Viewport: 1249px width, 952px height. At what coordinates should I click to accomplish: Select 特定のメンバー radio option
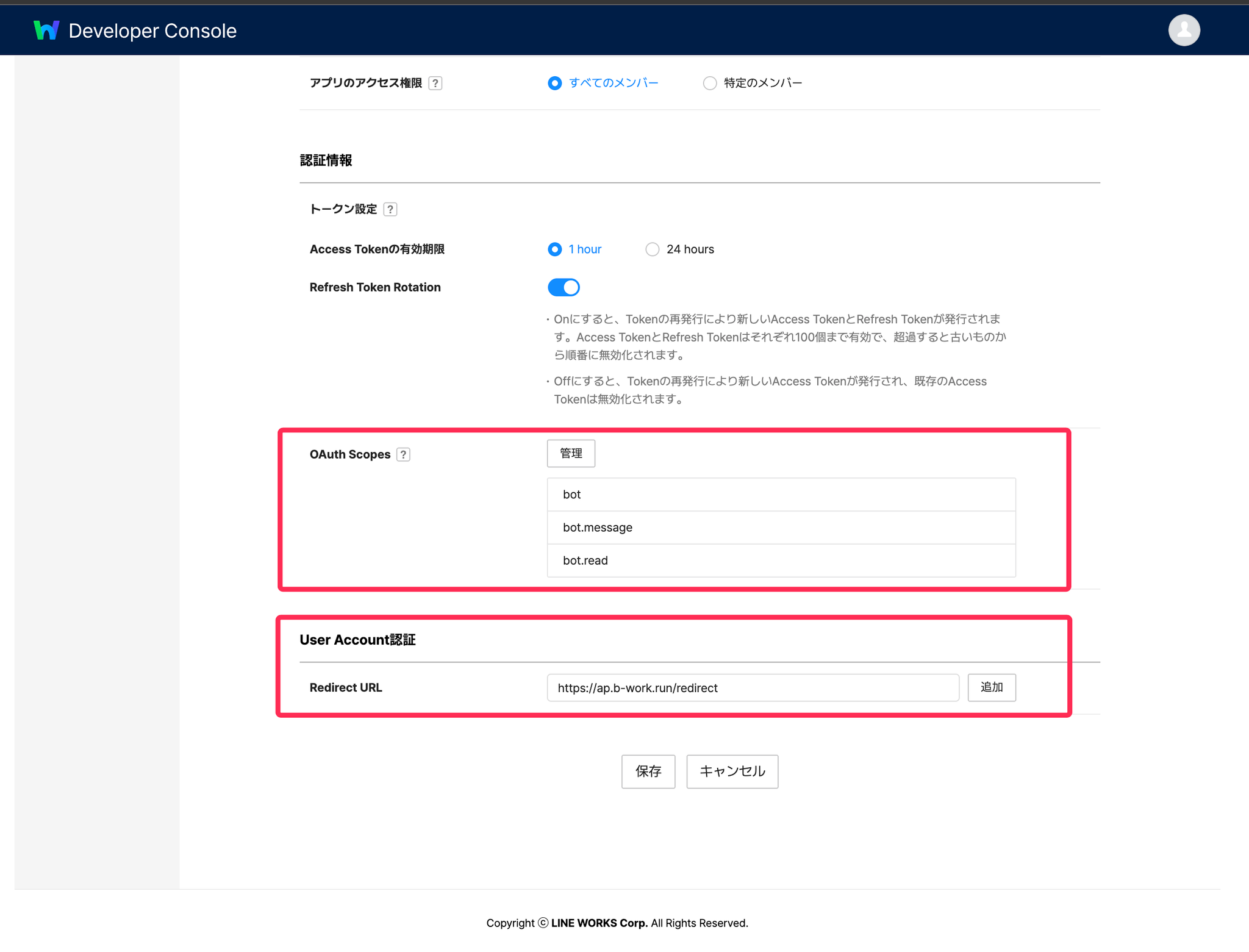coord(709,84)
